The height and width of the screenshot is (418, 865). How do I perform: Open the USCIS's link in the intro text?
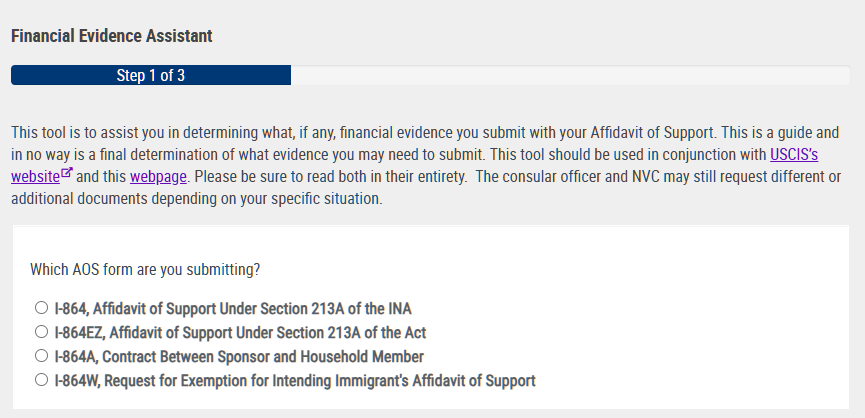pos(794,154)
